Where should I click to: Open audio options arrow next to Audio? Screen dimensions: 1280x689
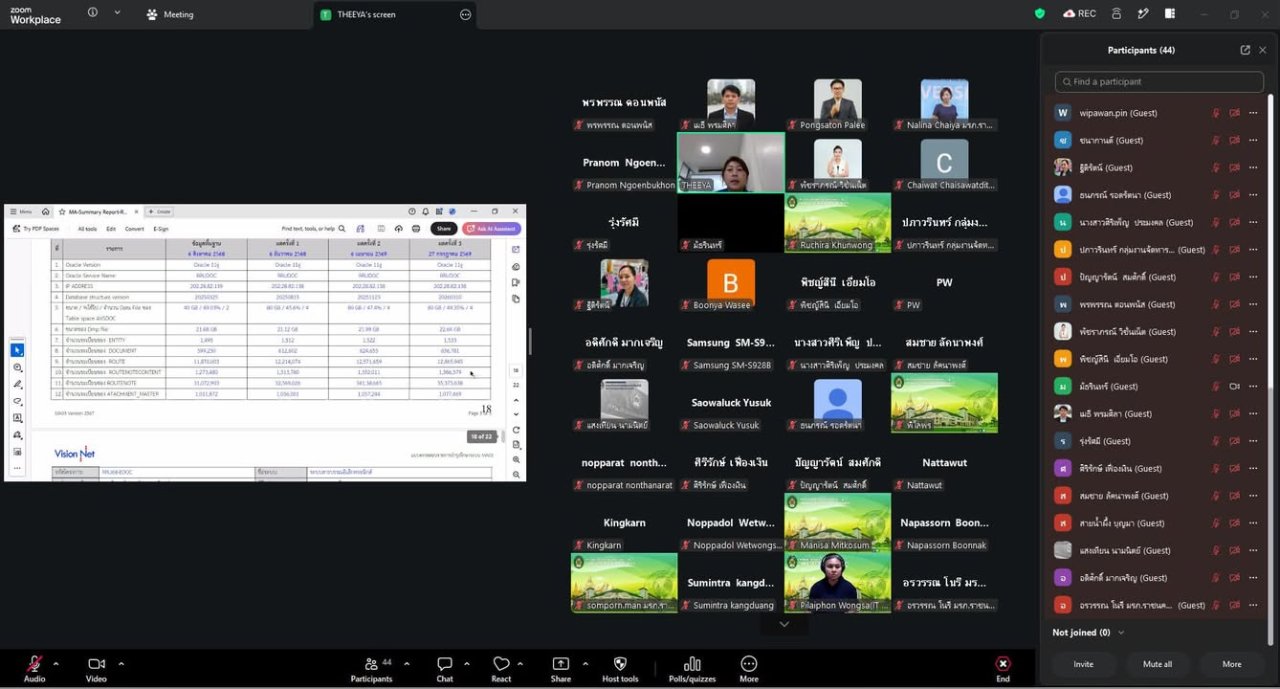(x=56, y=663)
